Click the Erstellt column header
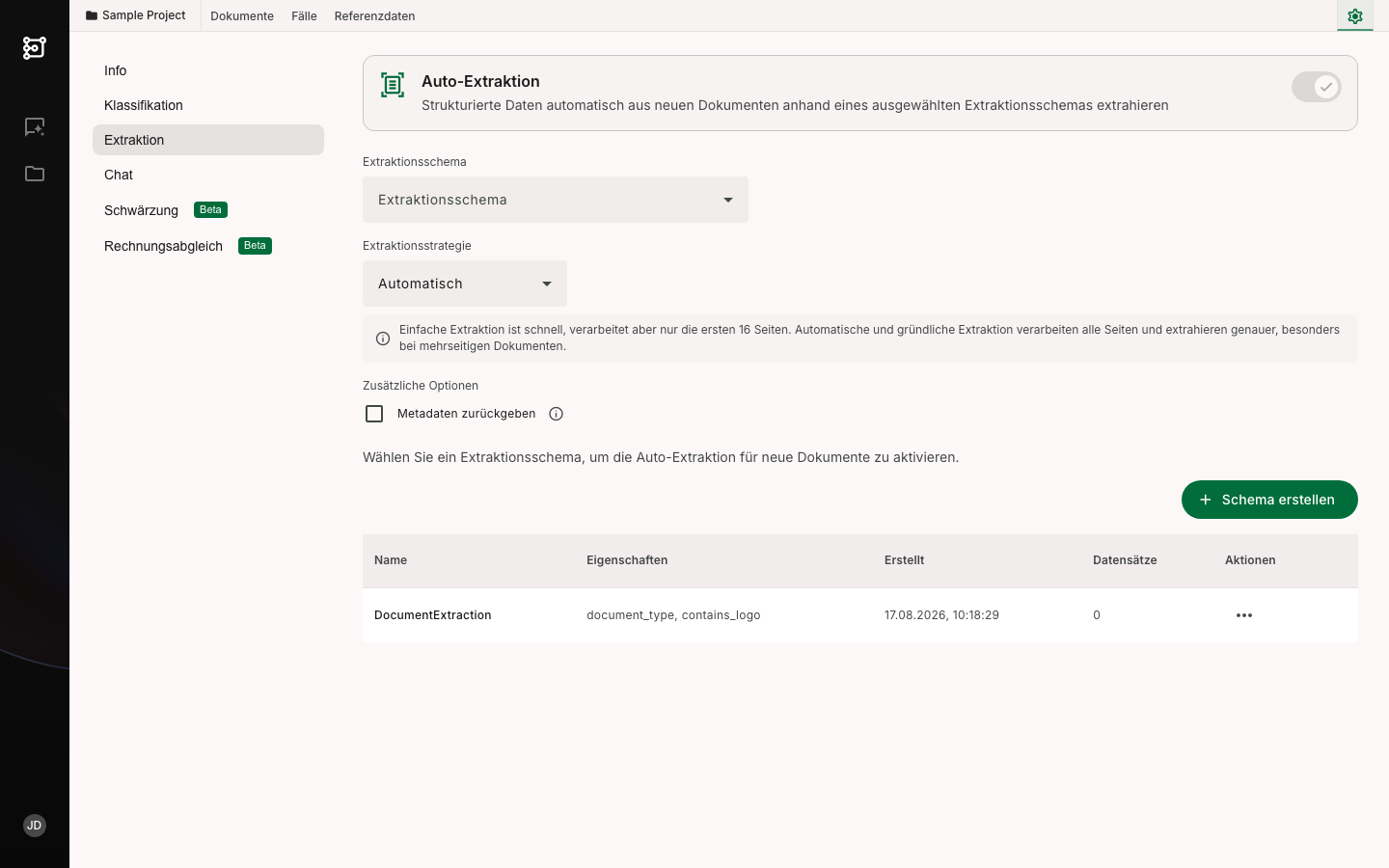 [x=905, y=560]
